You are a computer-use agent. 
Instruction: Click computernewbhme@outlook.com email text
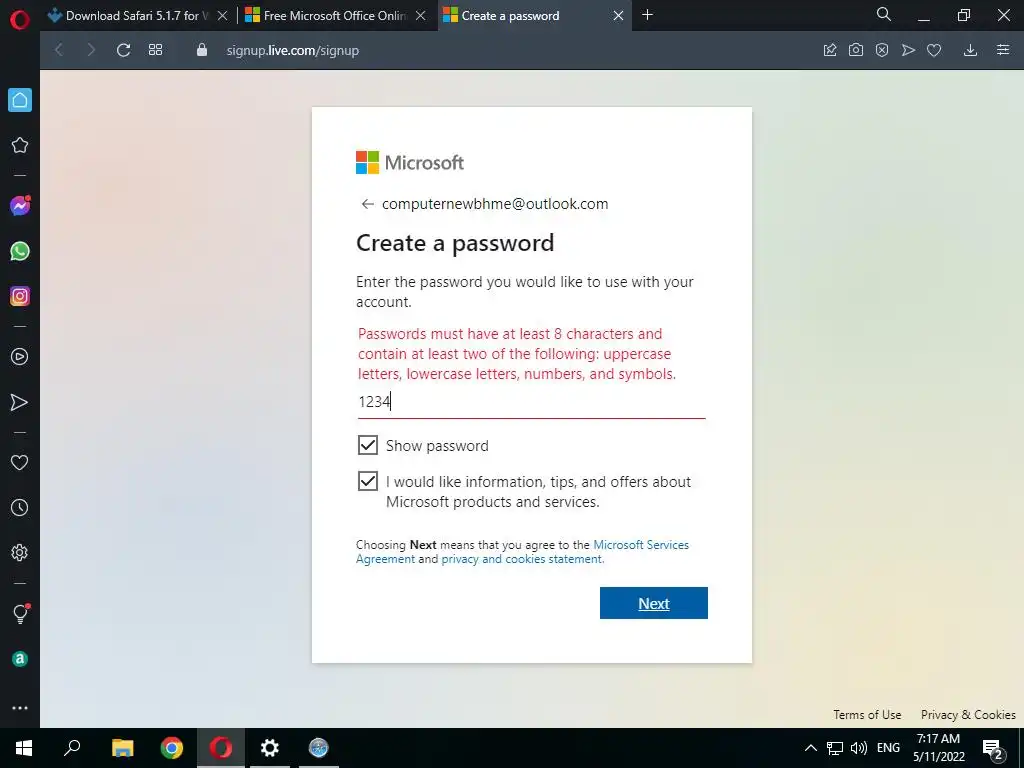pos(495,204)
